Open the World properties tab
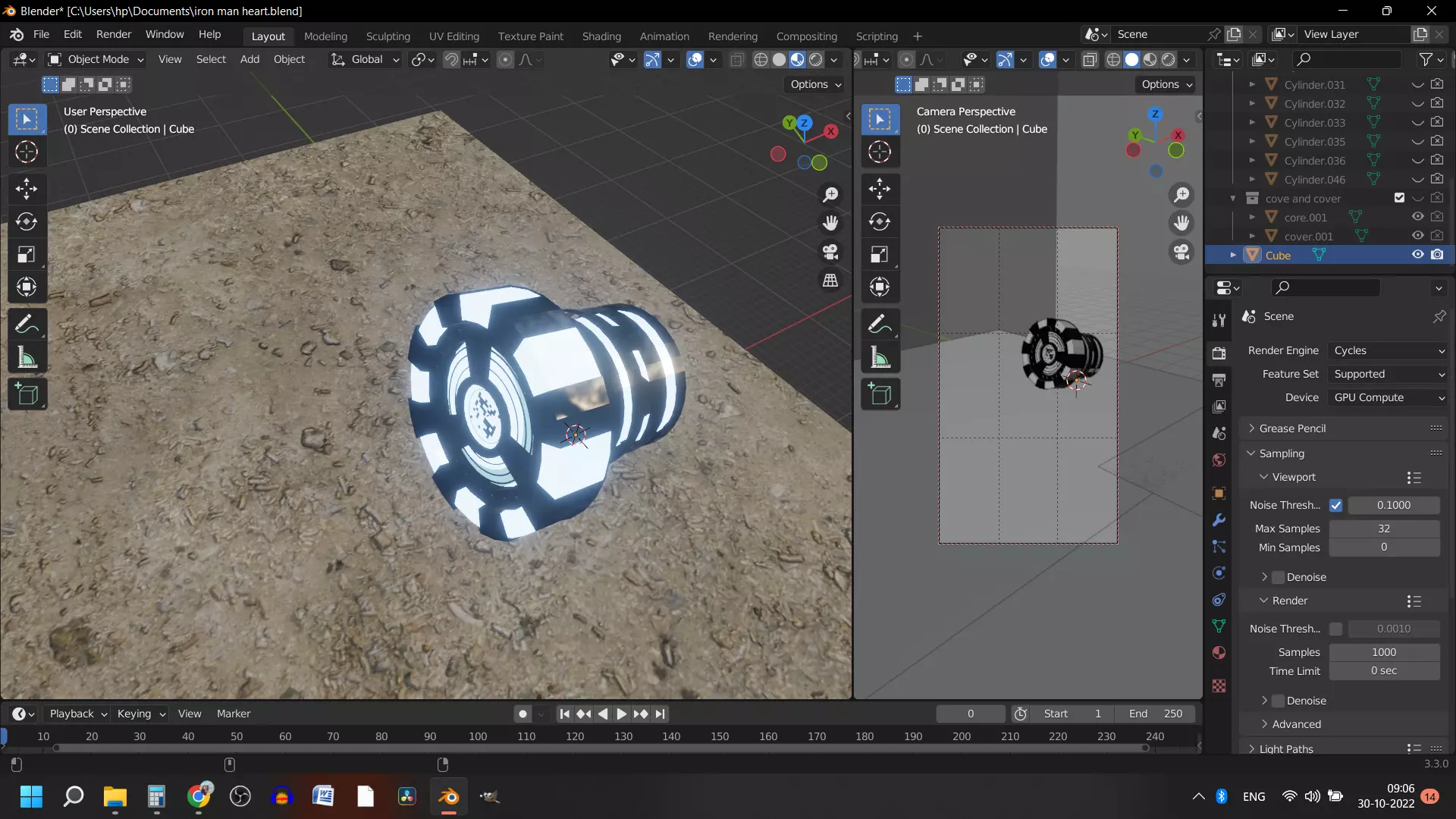This screenshot has width=1456, height=819. (1219, 460)
